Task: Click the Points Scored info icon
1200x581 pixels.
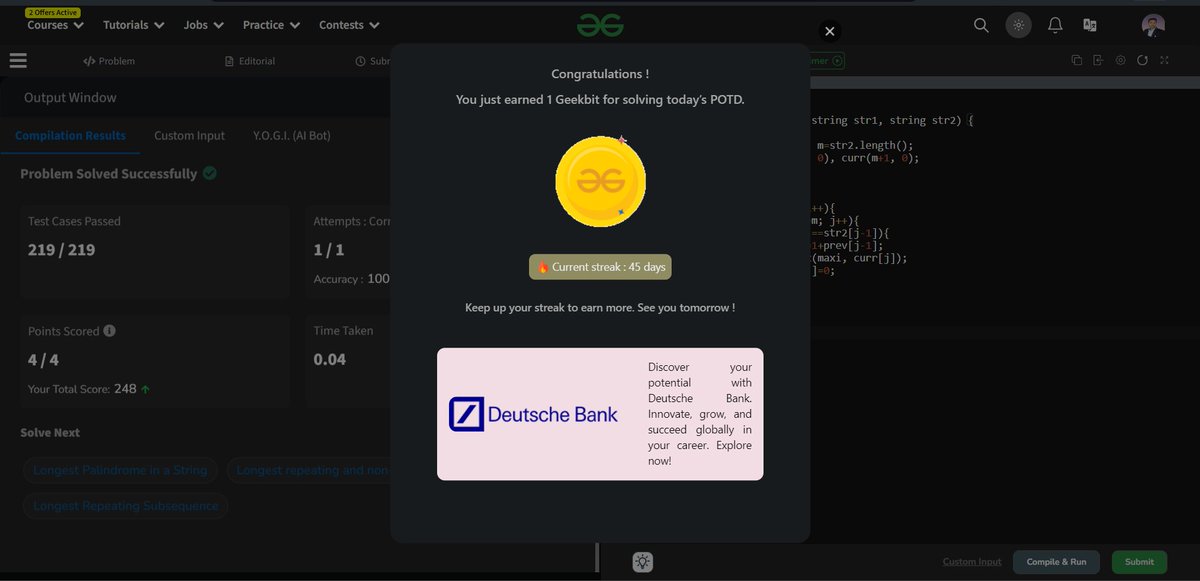Action: pos(110,331)
